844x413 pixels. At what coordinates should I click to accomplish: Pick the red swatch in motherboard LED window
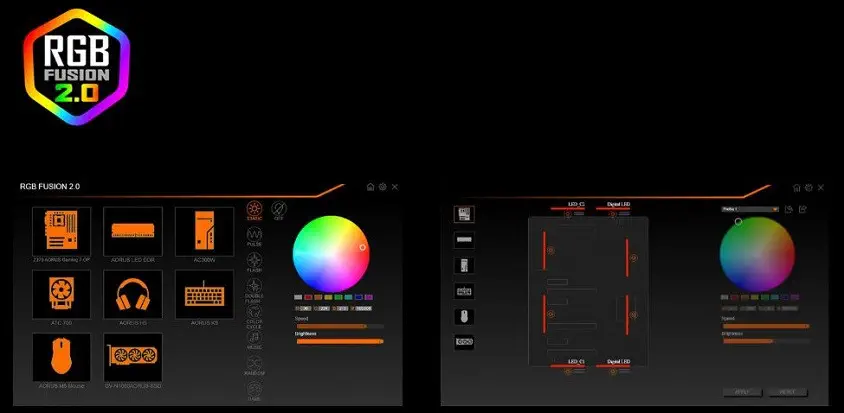(x=735, y=297)
